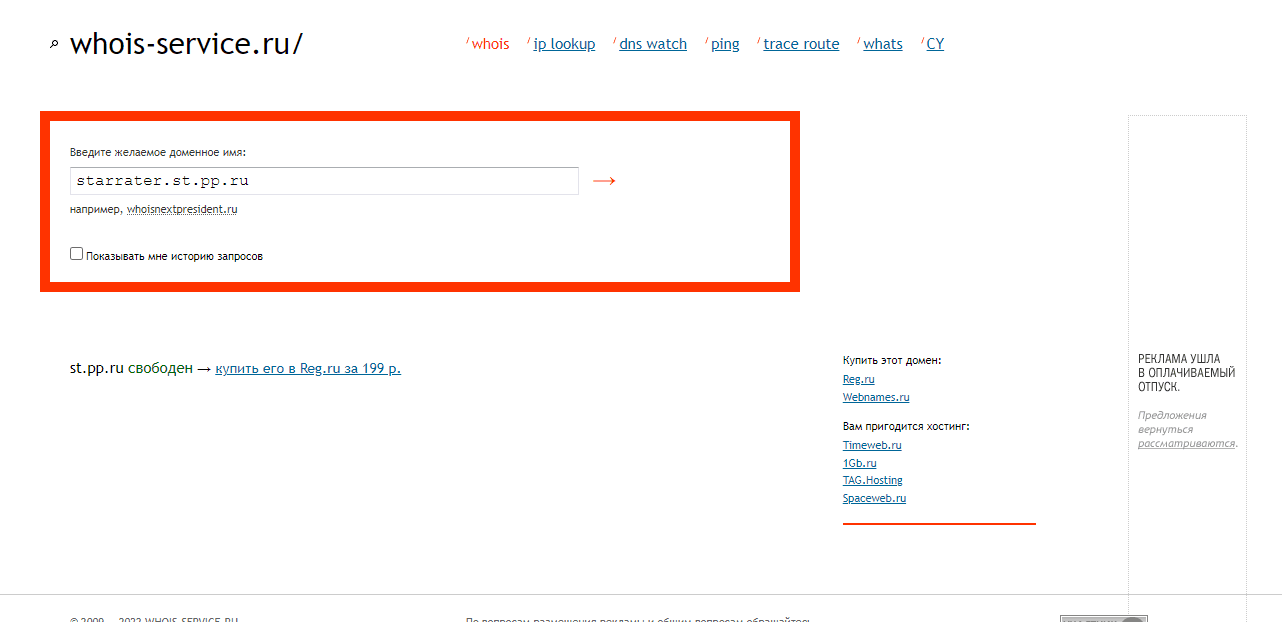Switch to the dns watch page
This screenshot has width=1282, height=622.
tap(653, 44)
